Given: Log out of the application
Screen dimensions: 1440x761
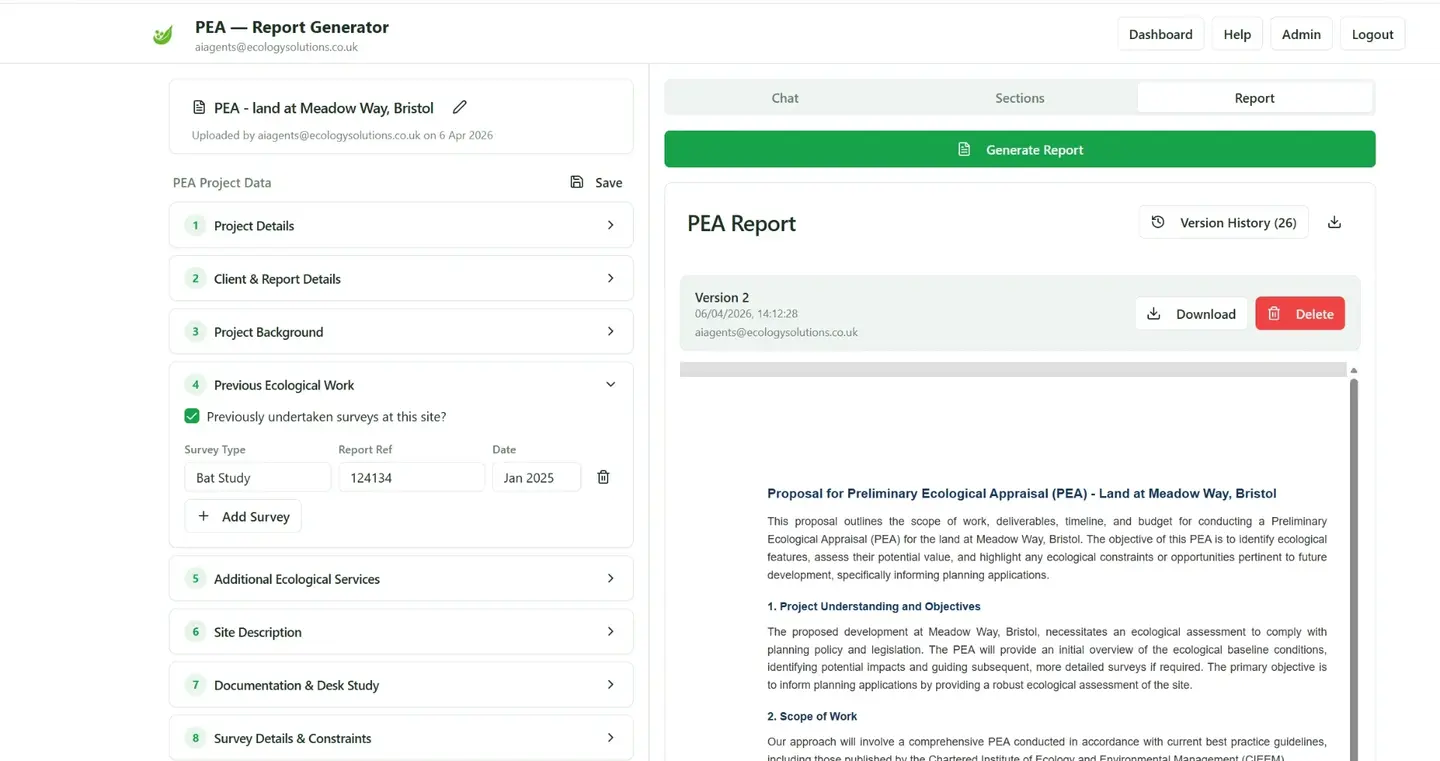Looking at the screenshot, I should click(x=1372, y=34).
